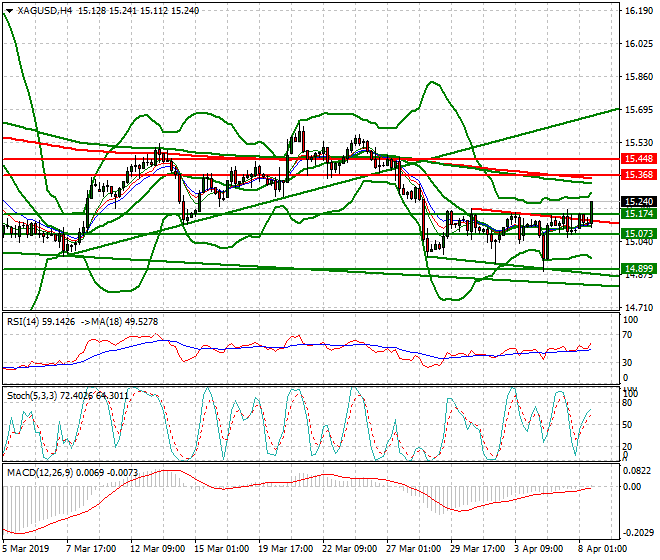
Task: Click the ->MA(18) 49.5278 label
Action: [x=118, y=322]
